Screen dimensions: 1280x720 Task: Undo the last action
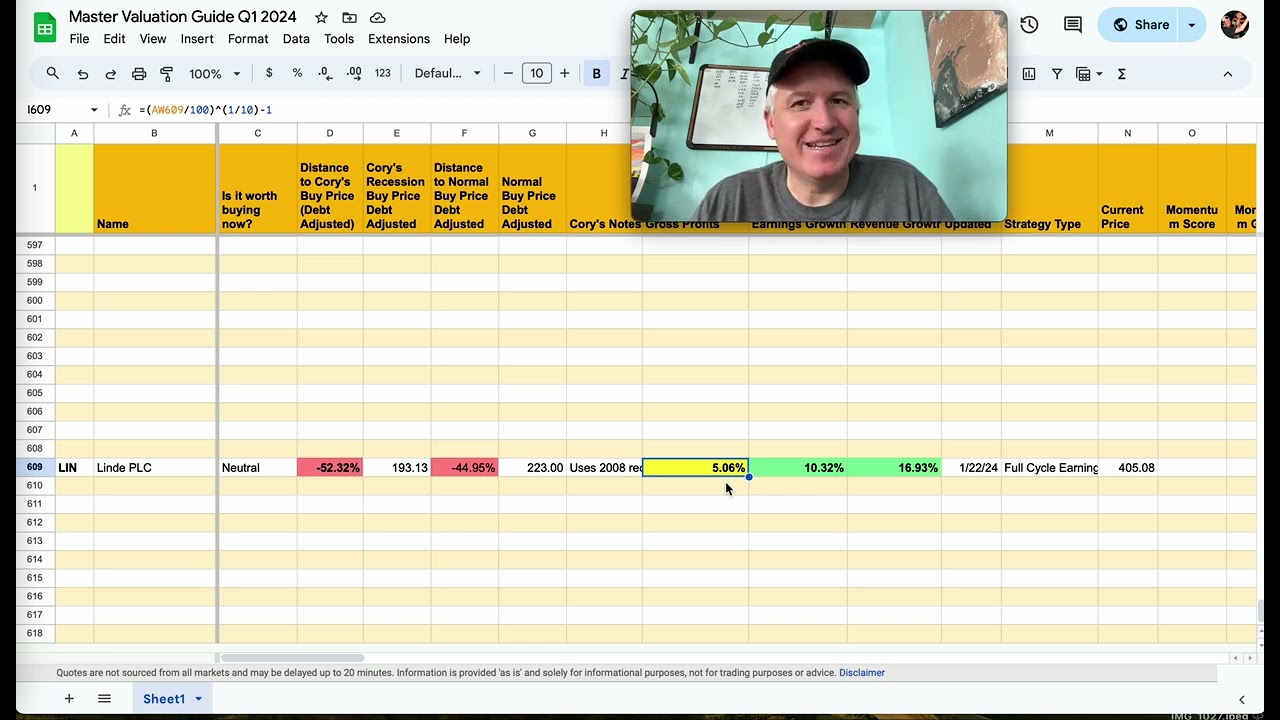click(x=83, y=73)
